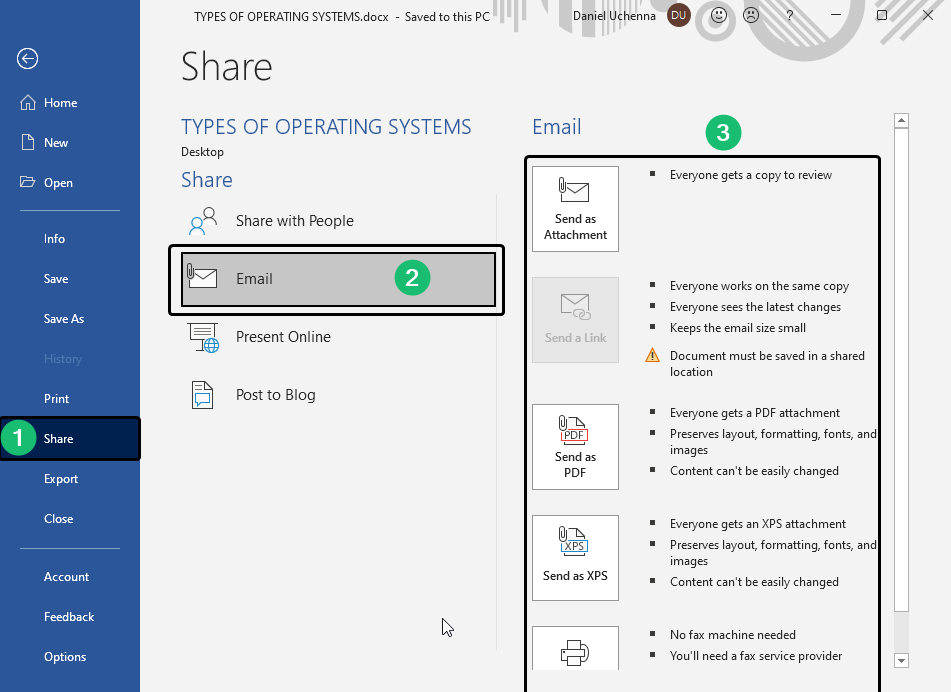951x692 pixels.
Task: Open Print from the sidebar
Action: click(x=56, y=399)
